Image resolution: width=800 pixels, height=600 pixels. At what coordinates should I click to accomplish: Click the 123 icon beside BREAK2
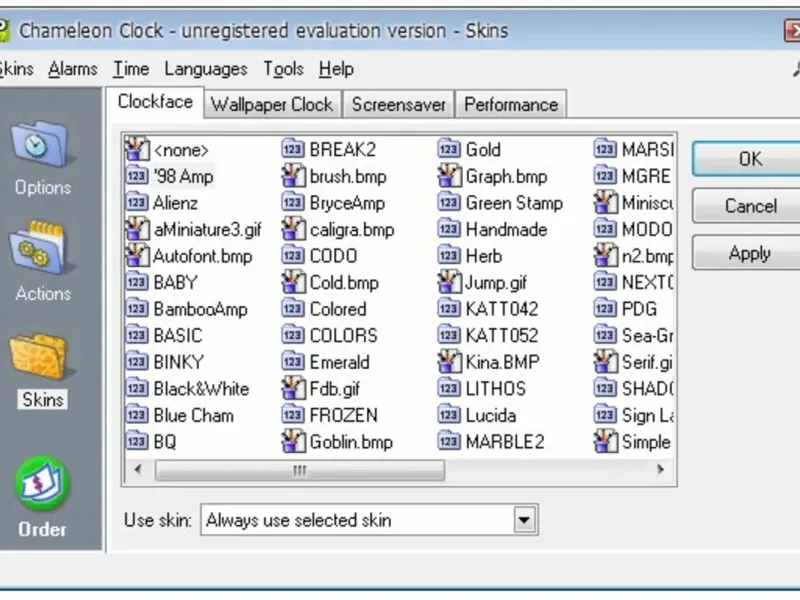293,149
